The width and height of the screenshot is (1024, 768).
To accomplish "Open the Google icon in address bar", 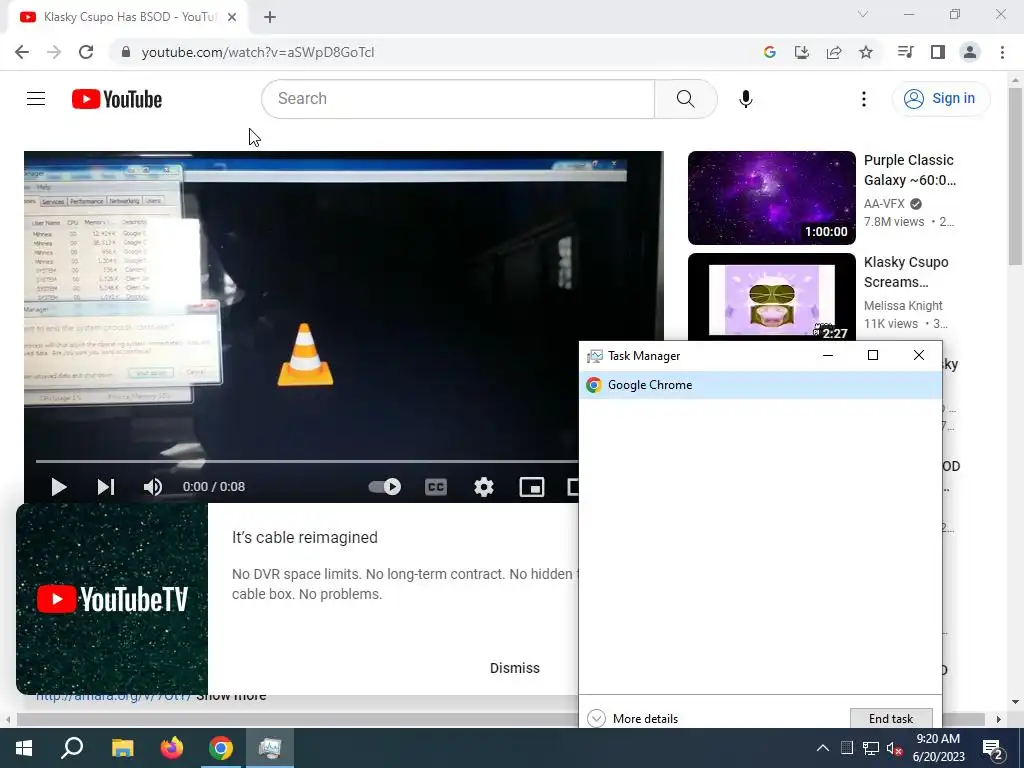I will [769, 52].
